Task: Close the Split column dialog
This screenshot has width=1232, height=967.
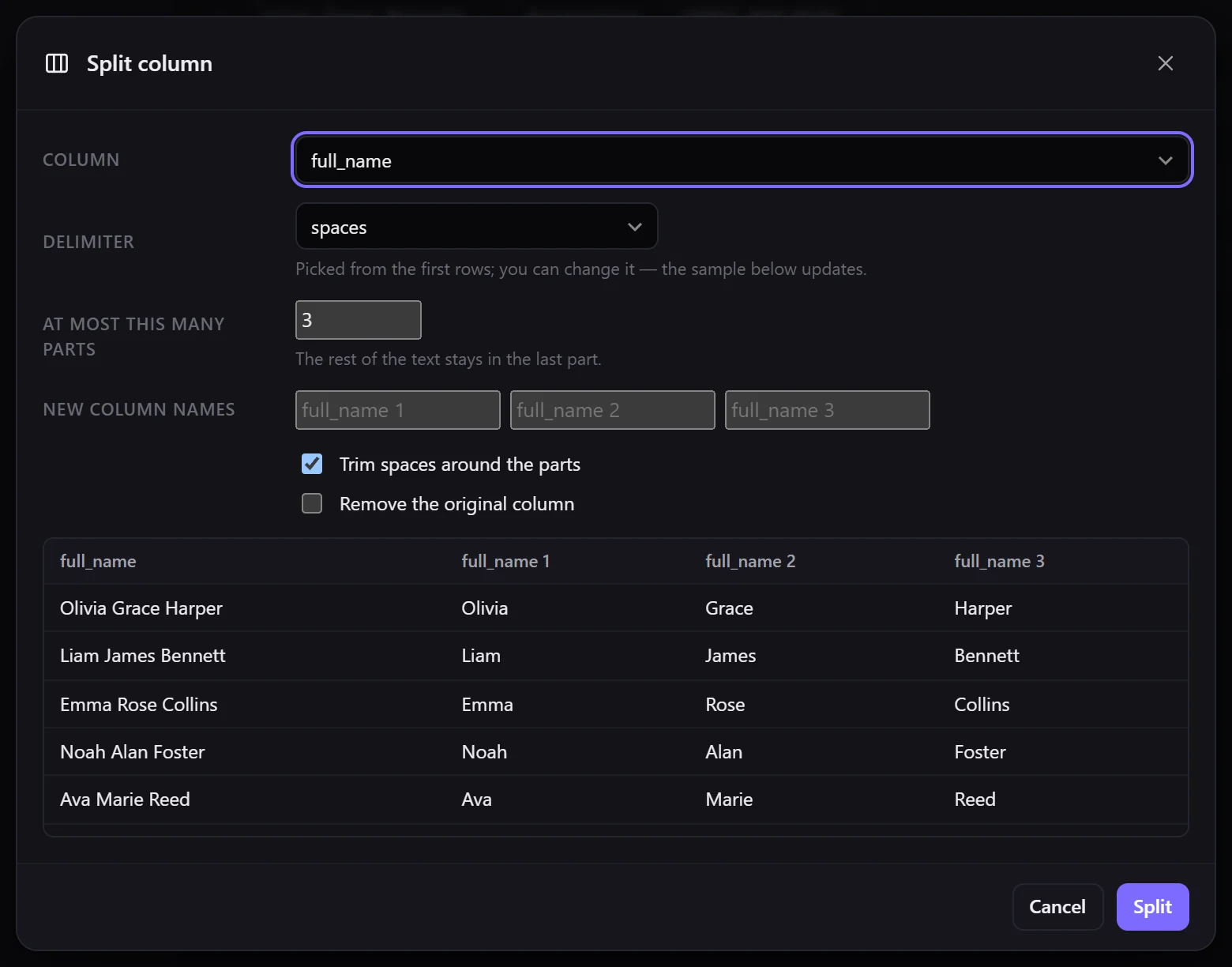Action: coord(1165,63)
